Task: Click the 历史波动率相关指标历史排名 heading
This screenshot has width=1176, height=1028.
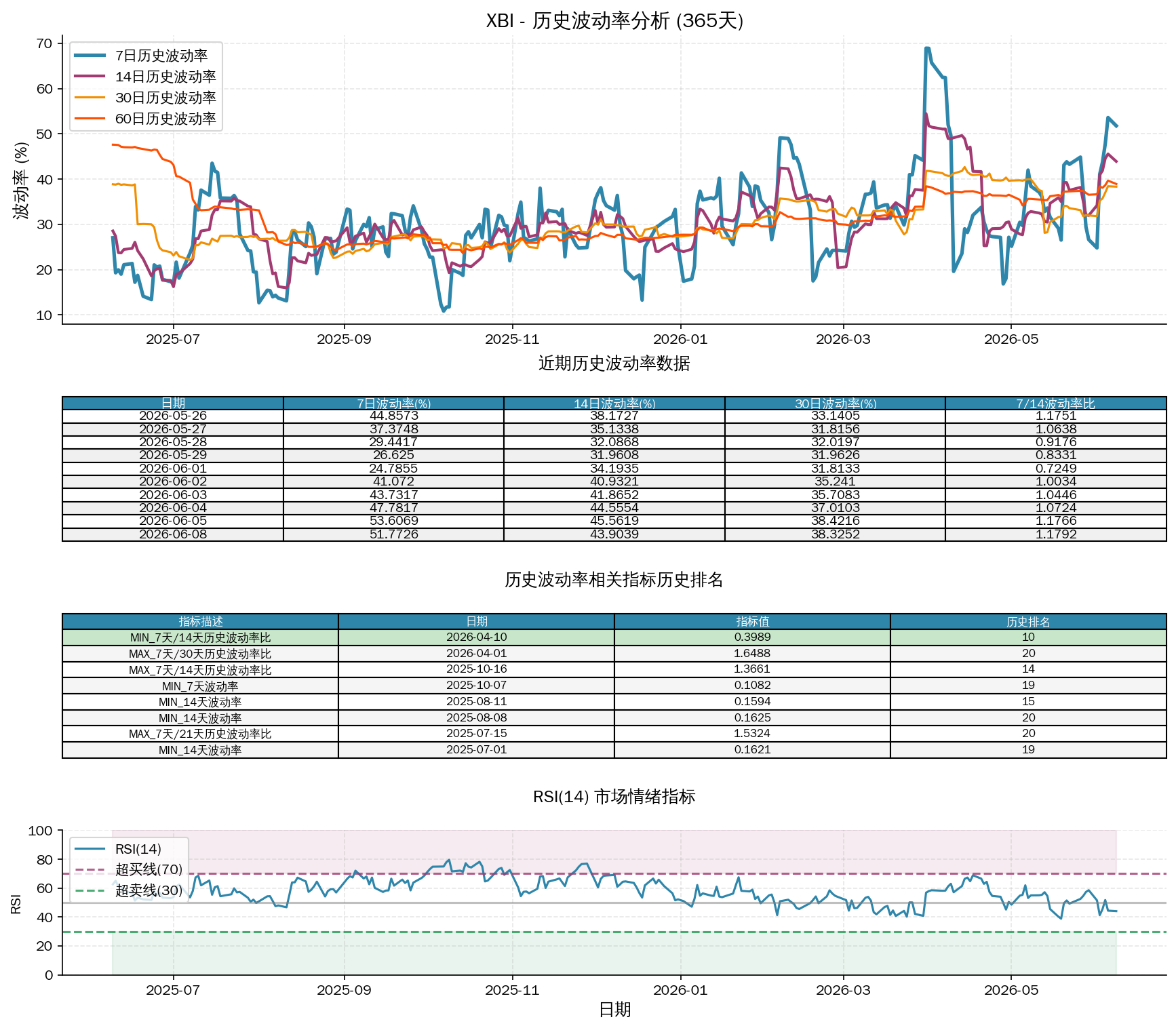Action: (614, 580)
